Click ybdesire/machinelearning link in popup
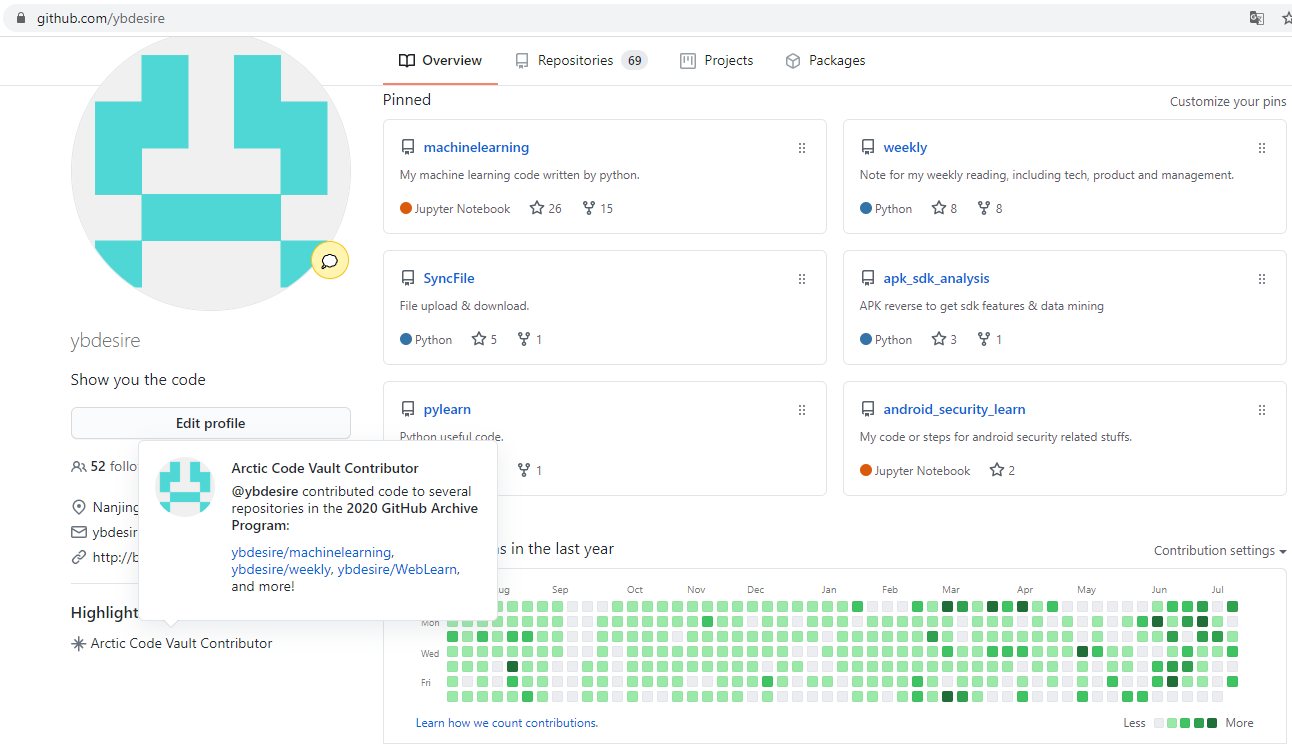The height and width of the screenshot is (752, 1292). (x=311, y=552)
